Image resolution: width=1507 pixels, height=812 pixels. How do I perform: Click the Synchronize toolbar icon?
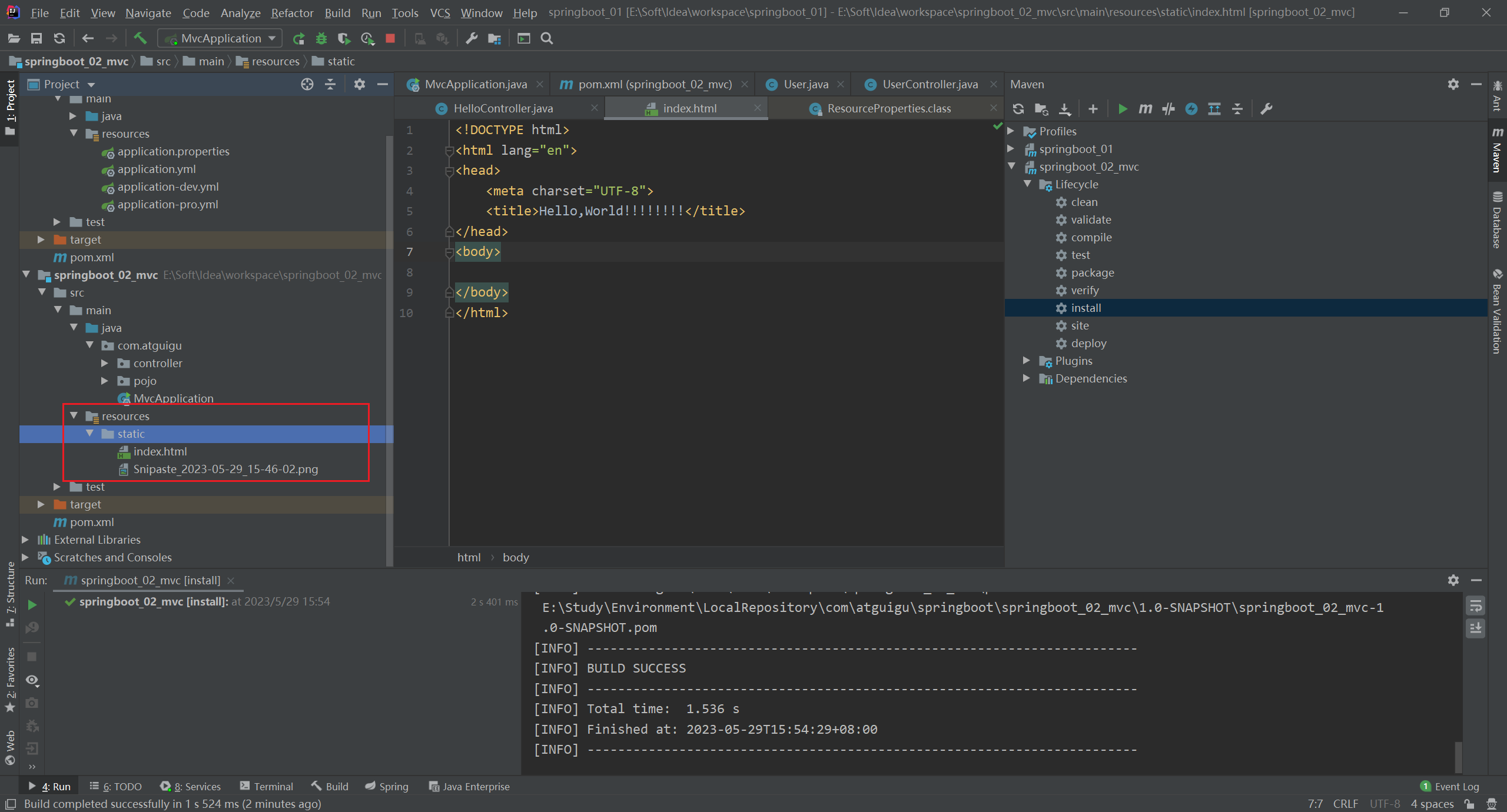point(59,38)
